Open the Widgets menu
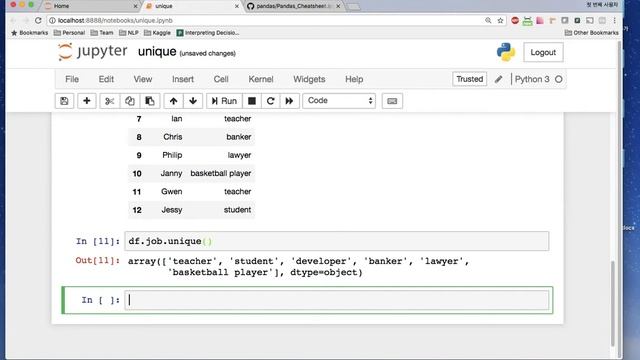The width and height of the screenshot is (640, 360). (x=309, y=79)
